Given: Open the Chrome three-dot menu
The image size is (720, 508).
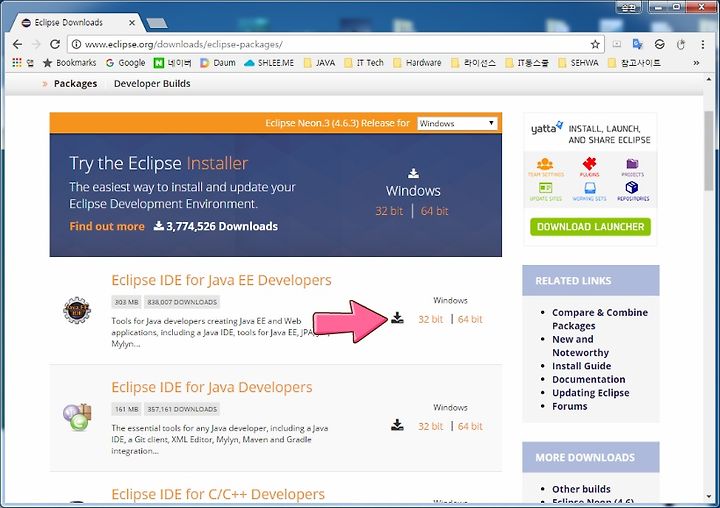Looking at the screenshot, I should click(x=703, y=44).
